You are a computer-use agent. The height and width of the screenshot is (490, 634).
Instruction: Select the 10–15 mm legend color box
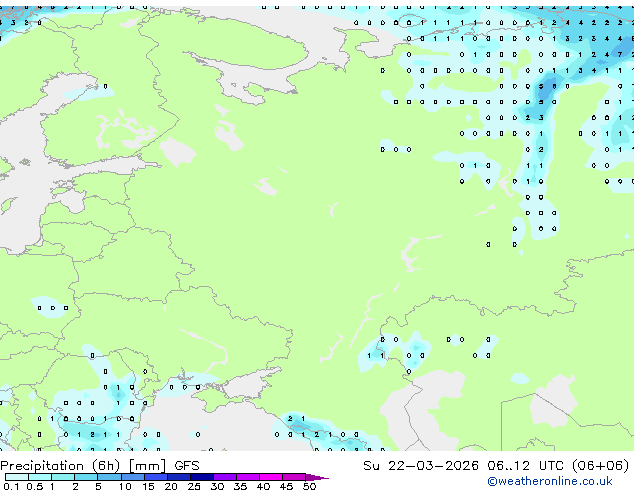coord(133,477)
